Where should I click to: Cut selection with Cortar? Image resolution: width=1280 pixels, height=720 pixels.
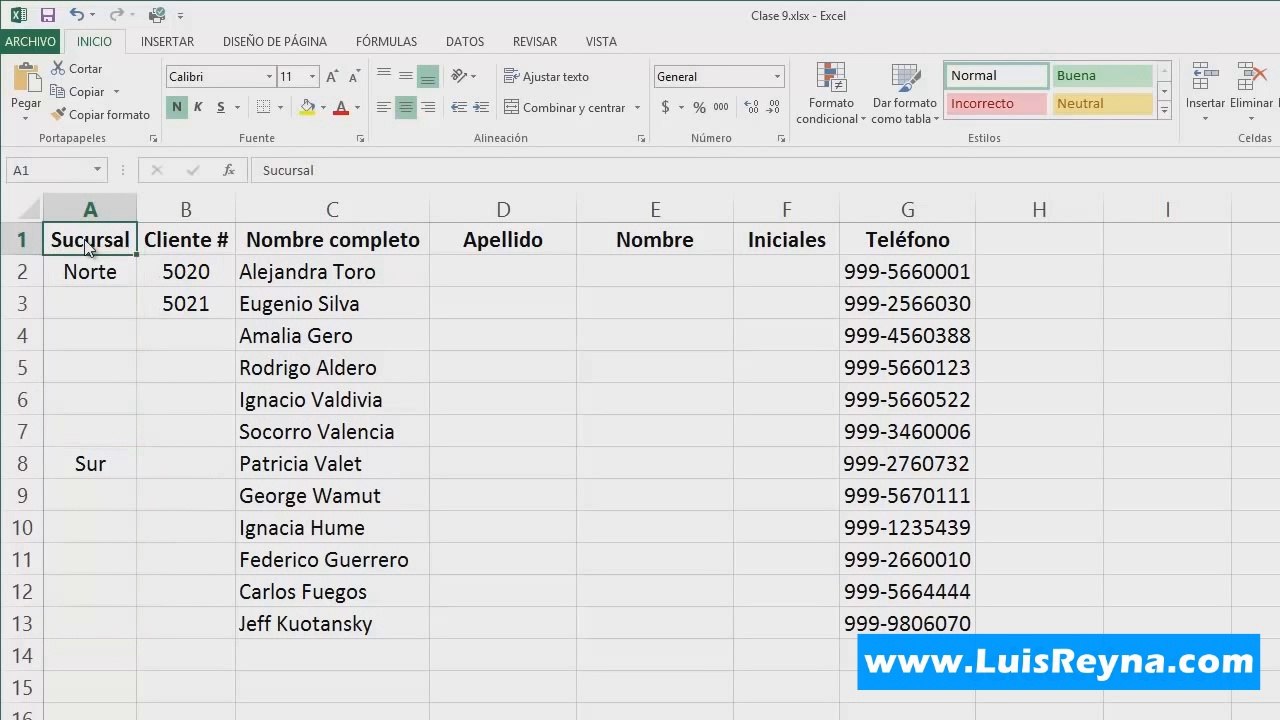pos(76,69)
